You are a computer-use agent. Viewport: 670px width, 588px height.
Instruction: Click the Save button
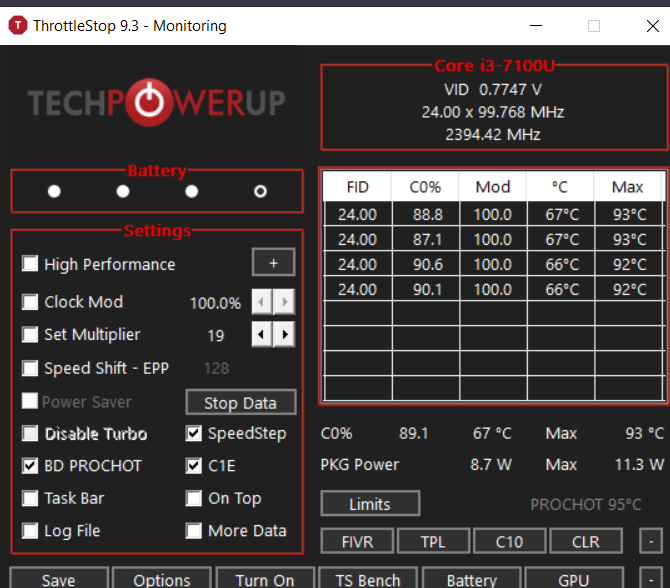(x=59, y=579)
